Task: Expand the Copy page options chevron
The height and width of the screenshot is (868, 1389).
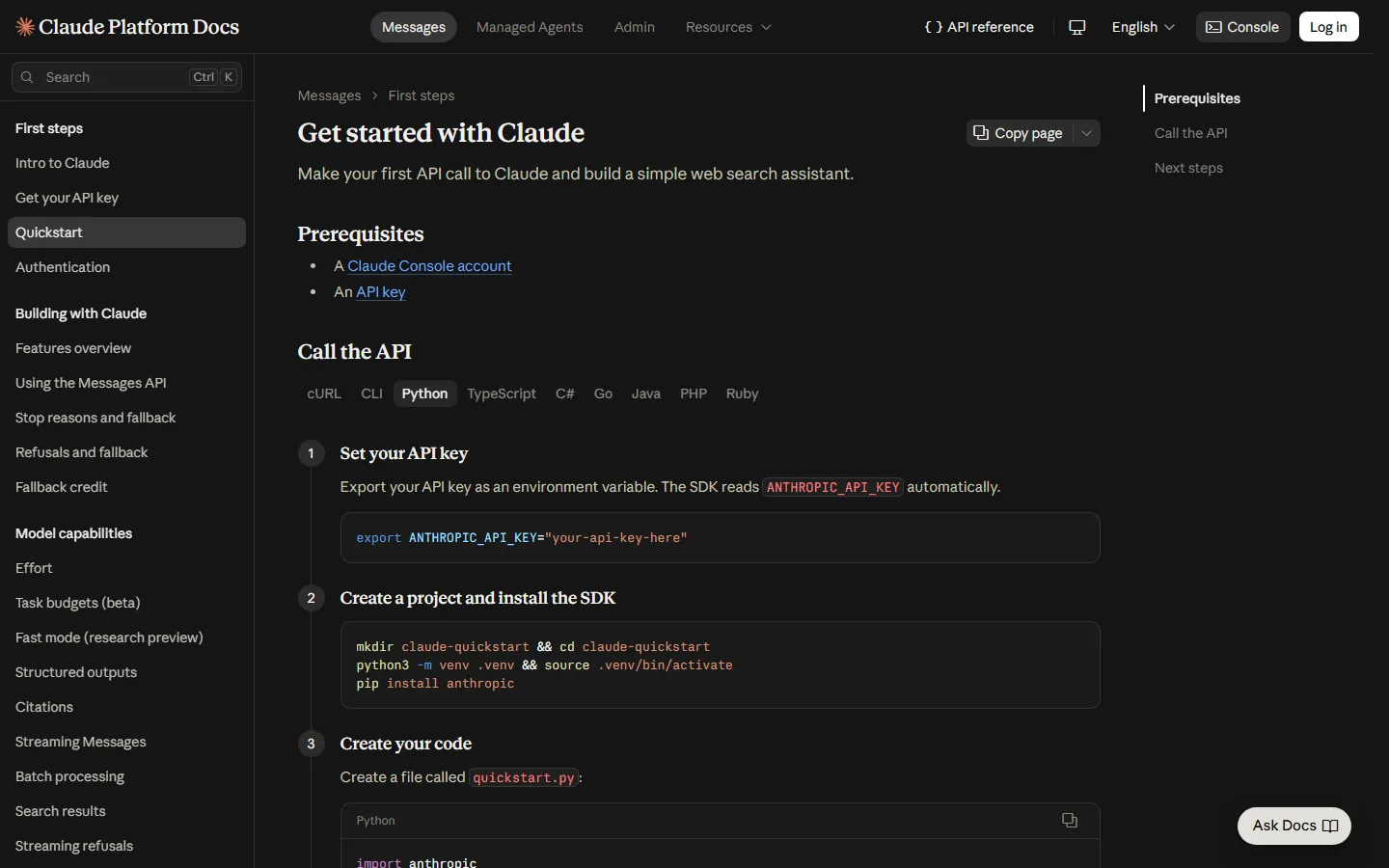Action: 1087,133
